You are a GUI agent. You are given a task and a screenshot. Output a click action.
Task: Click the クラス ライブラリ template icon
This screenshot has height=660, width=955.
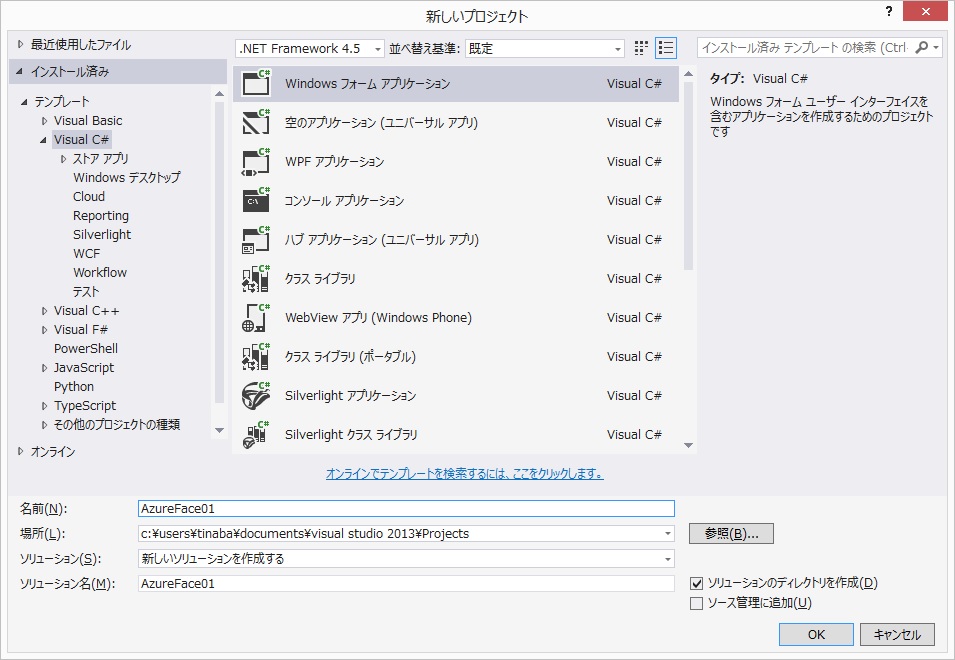[256, 278]
